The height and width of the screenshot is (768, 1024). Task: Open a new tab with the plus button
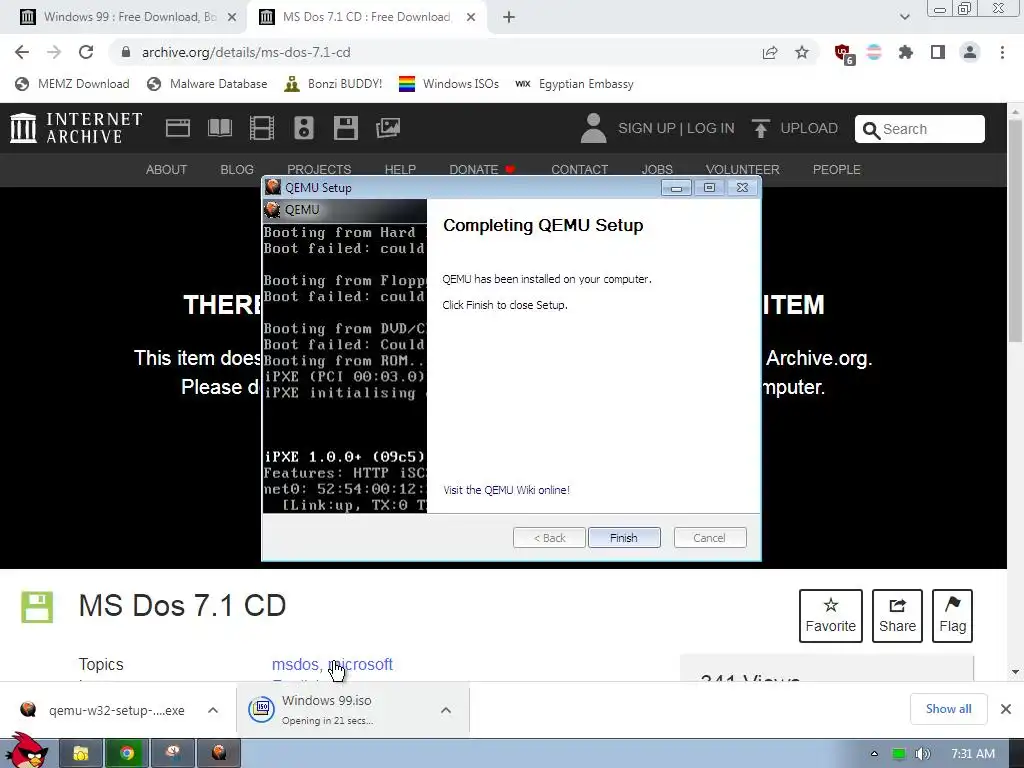(x=509, y=18)
